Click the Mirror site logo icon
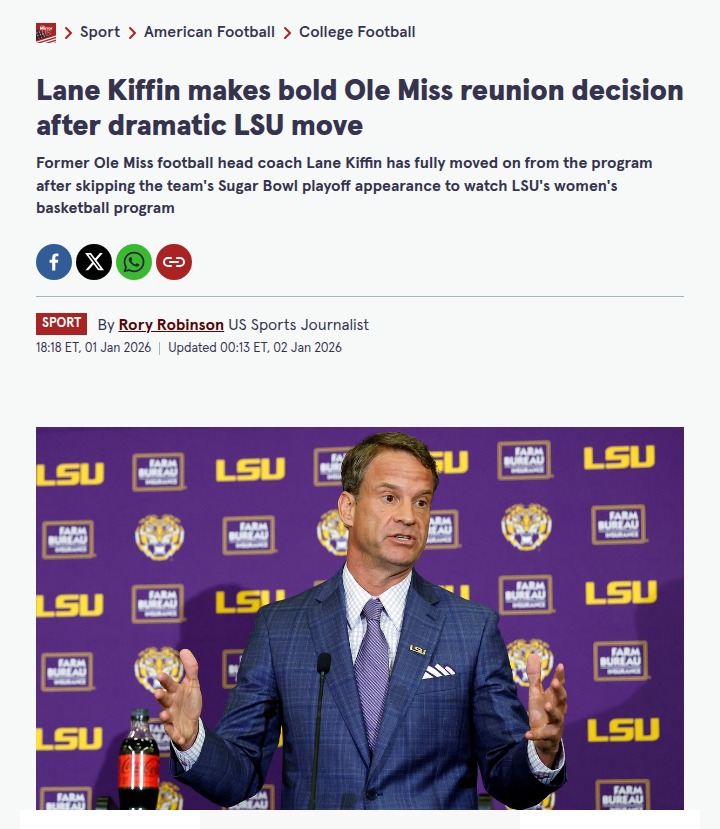 (x=46, y=33)
